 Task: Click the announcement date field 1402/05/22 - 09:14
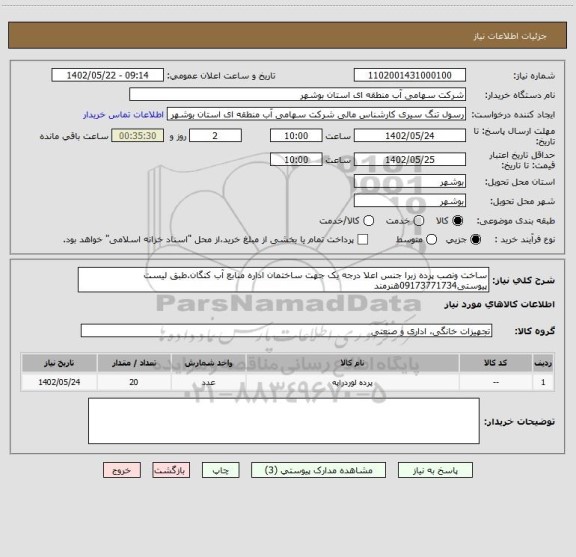pyautogui.click(x=108, y=75)
